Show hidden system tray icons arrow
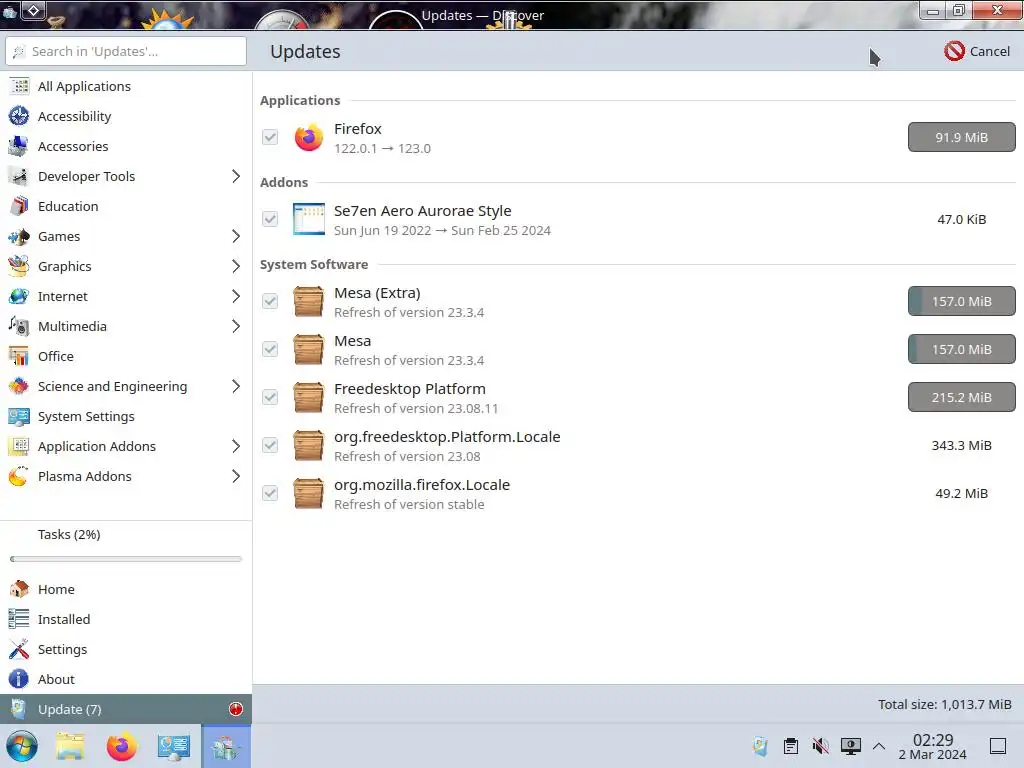The height and width of the screenshot is (768, 1024). [x=879, y=746]
